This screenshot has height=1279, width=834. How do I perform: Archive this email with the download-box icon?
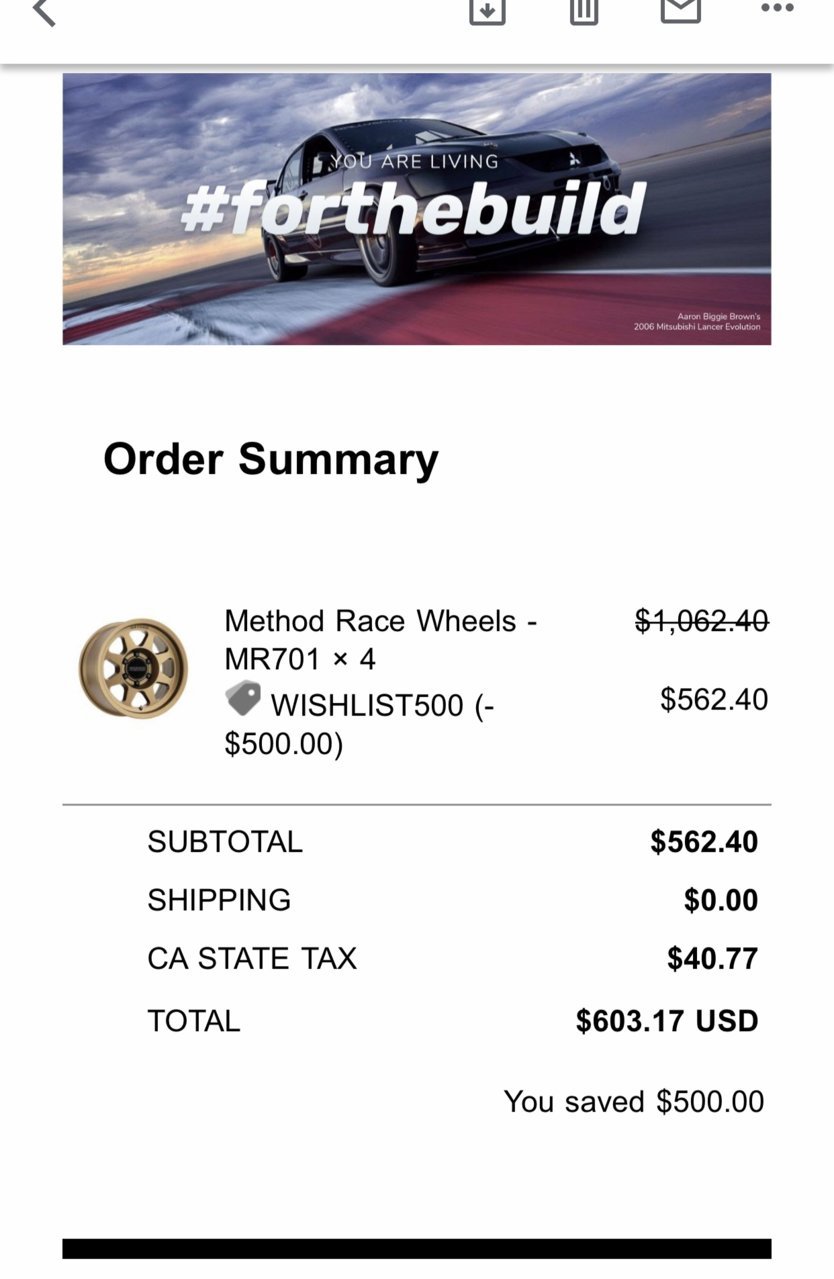pos(487,11)
